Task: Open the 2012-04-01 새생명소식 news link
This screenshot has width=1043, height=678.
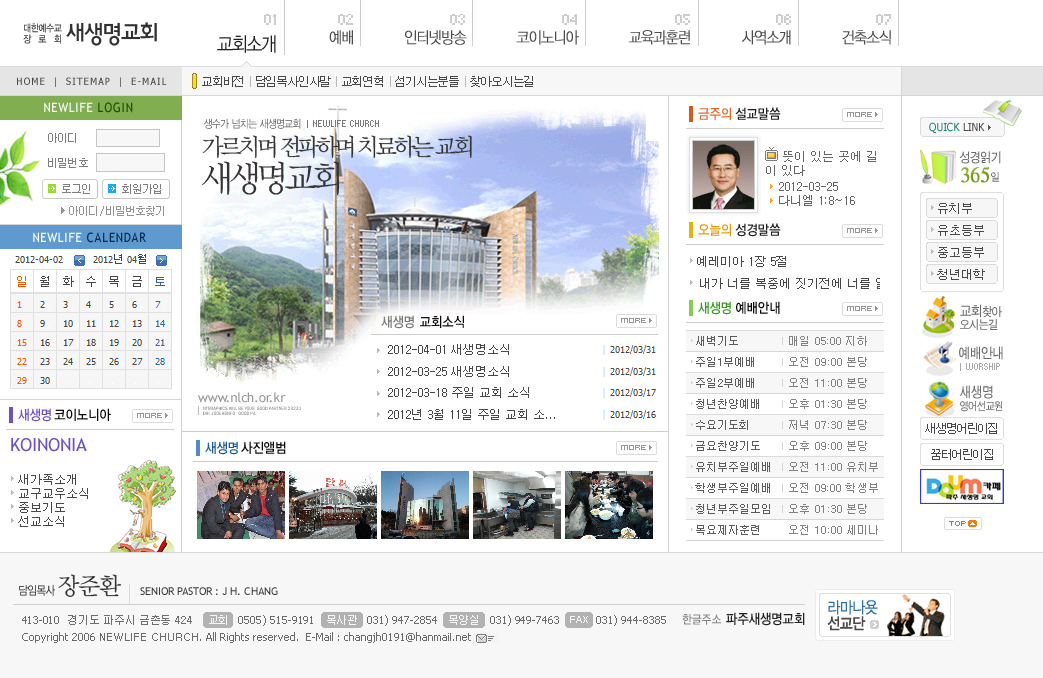Action: click(x=448, y=349)
